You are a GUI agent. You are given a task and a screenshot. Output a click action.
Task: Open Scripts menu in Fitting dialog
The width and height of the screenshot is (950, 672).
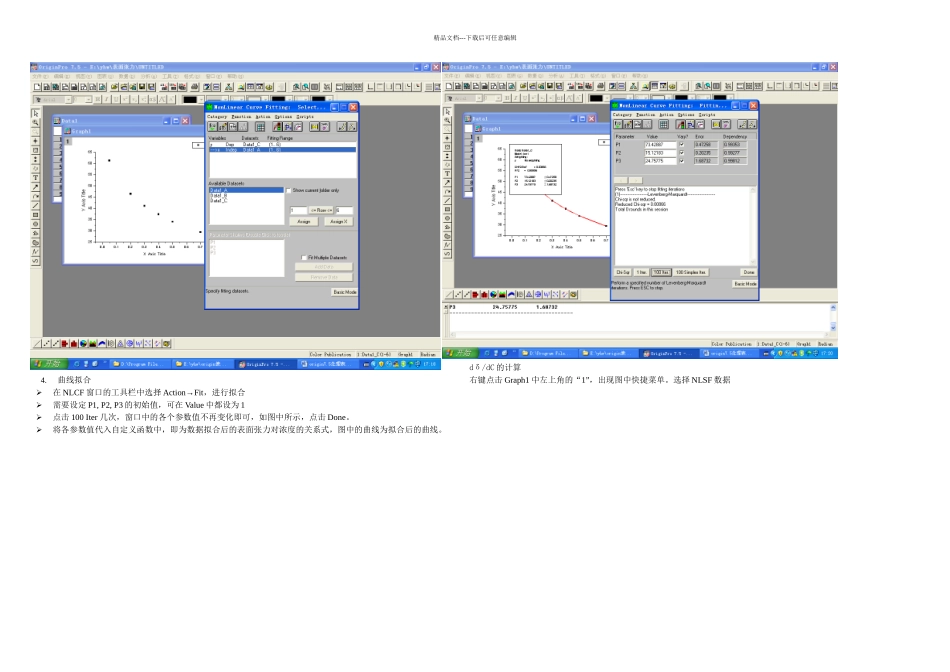click(707, 115)
